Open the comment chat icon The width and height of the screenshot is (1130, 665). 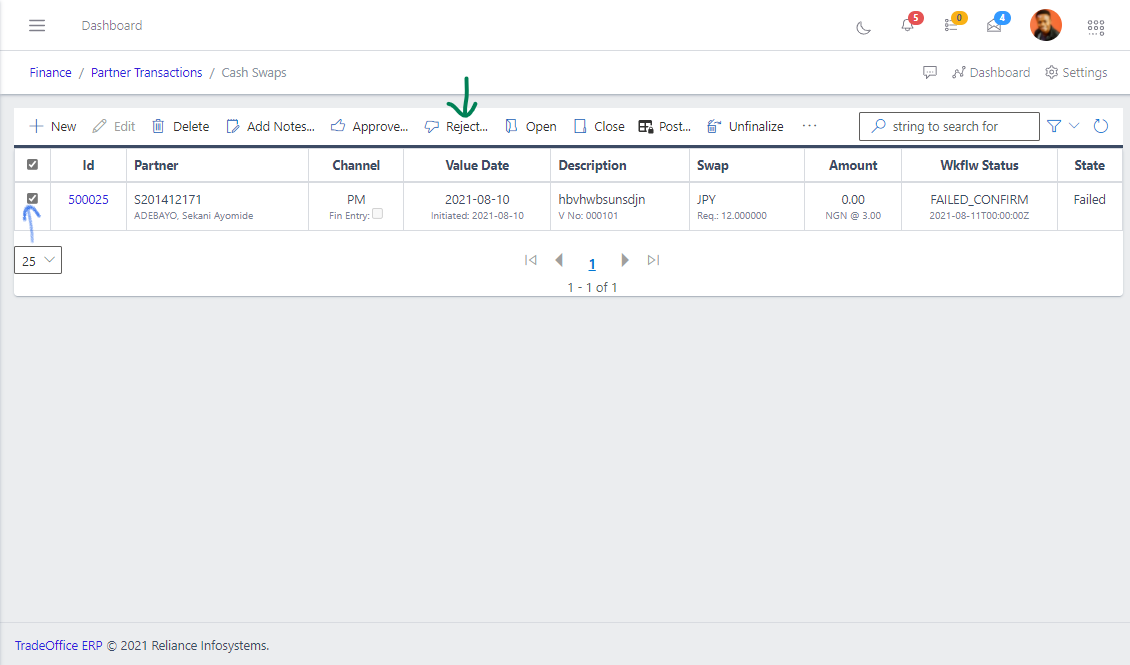point(930,73)
